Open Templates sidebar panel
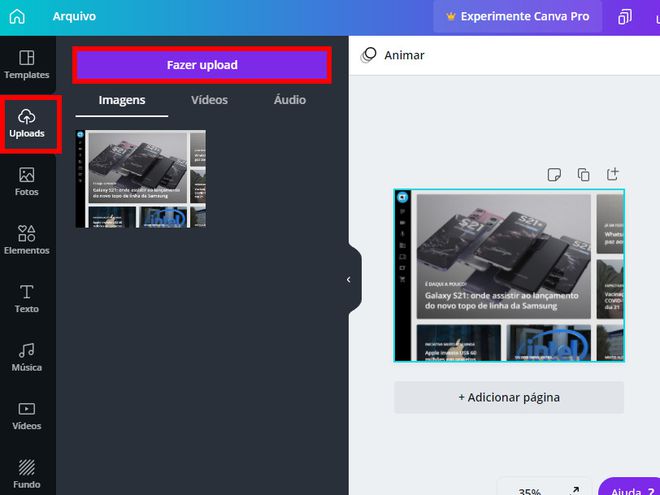Image resolution: width=660 pixels, height=495 pixels. pyautogui.click(x=27, y=65)
